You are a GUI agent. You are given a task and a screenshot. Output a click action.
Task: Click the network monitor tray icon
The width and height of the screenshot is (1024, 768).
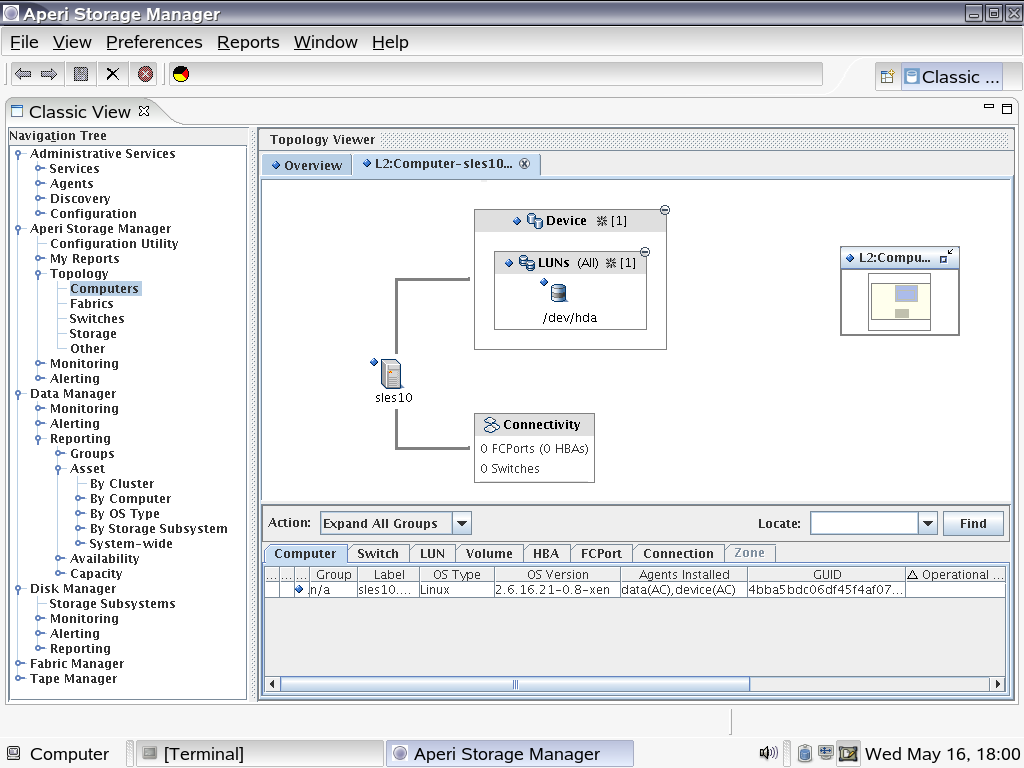point(825,753)
